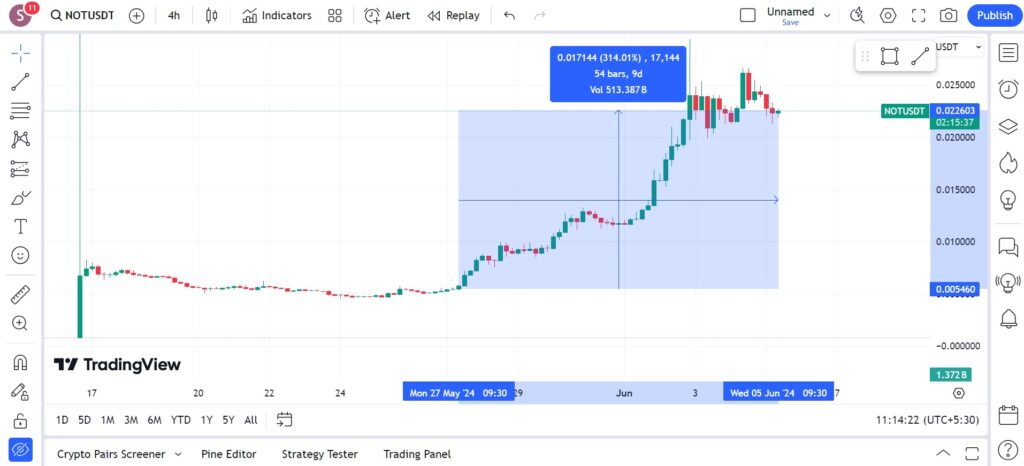Toggle lock all drawing tools
1024x466 pixels.
pyautogui.click(x=20, y=420)
